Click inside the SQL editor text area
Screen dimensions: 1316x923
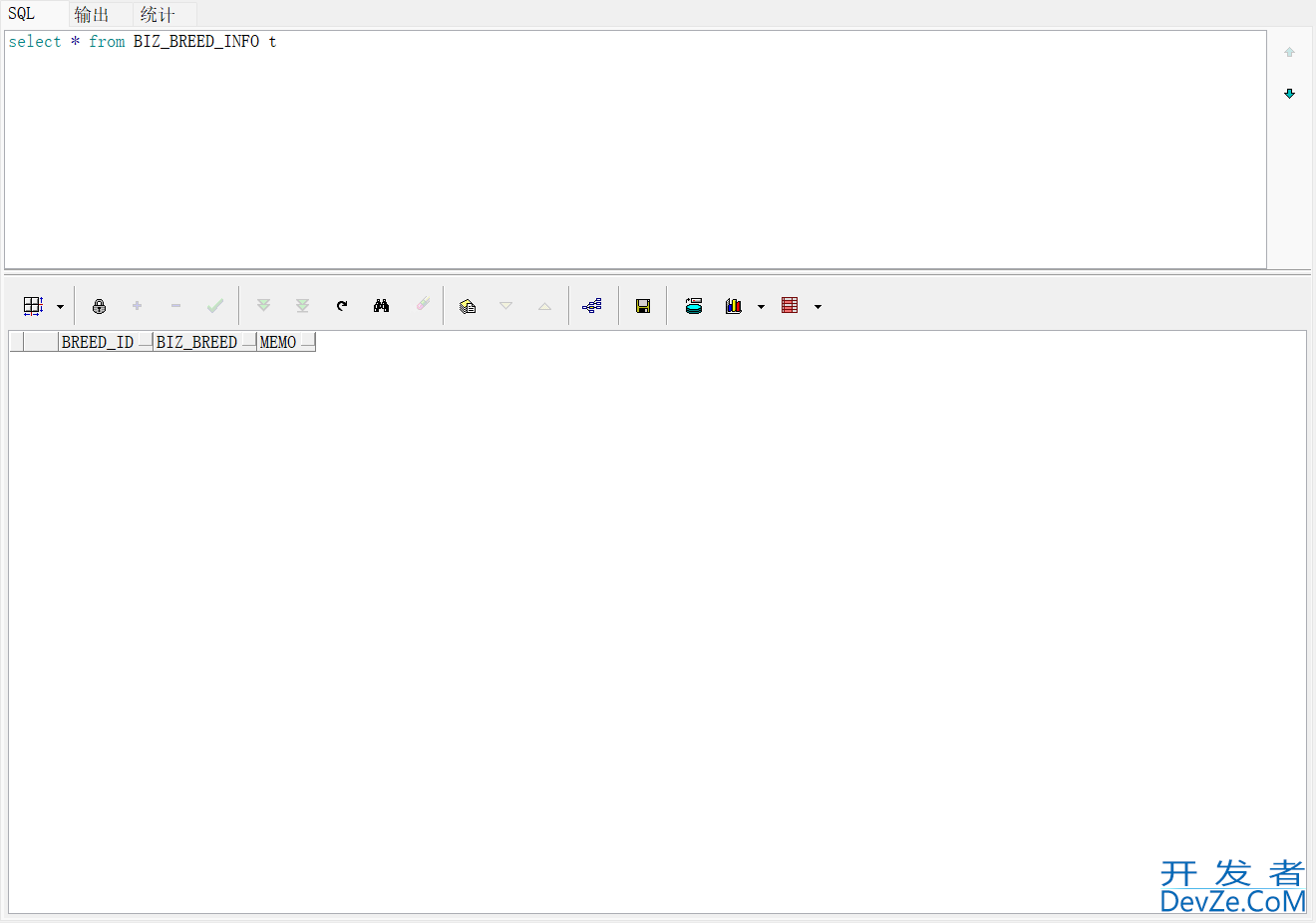click(x=635, y=150)
